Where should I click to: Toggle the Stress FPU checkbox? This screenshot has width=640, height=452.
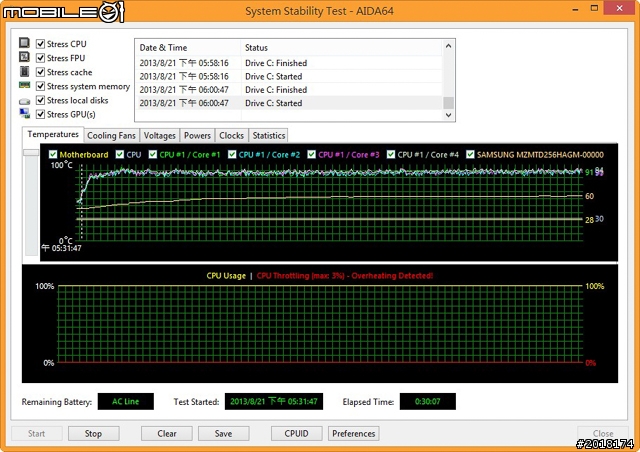(40, 58)
